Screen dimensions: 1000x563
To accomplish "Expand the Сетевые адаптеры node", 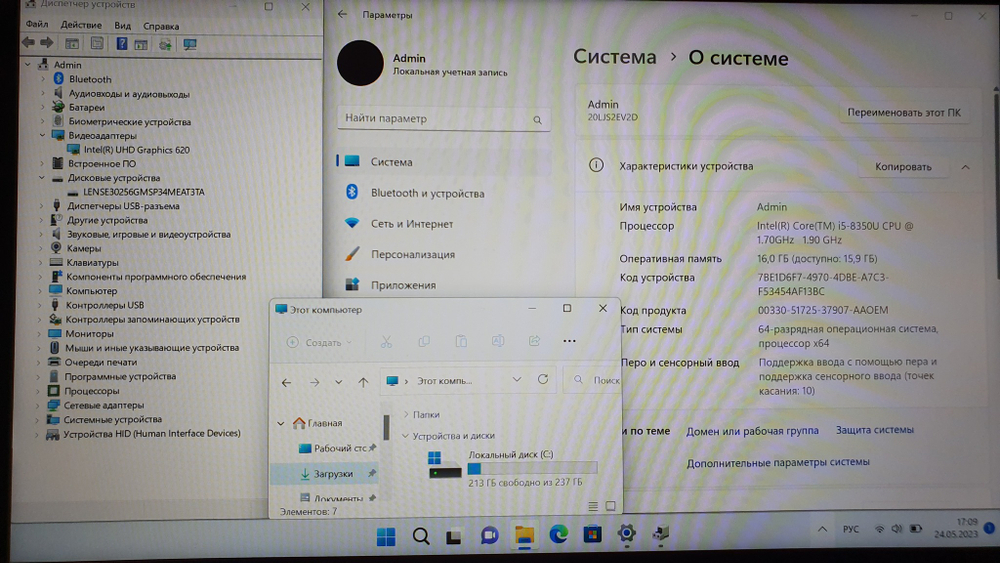I will pos(38,405).
